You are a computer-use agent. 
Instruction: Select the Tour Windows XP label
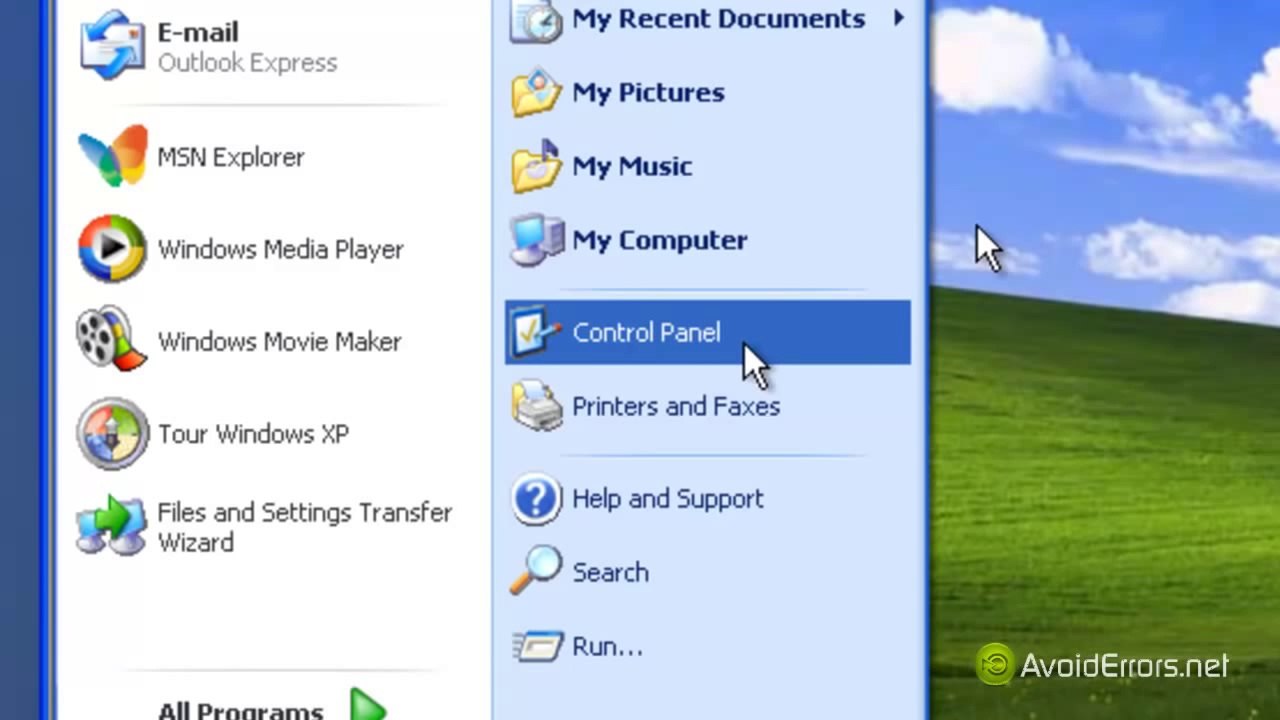(253, 434)
